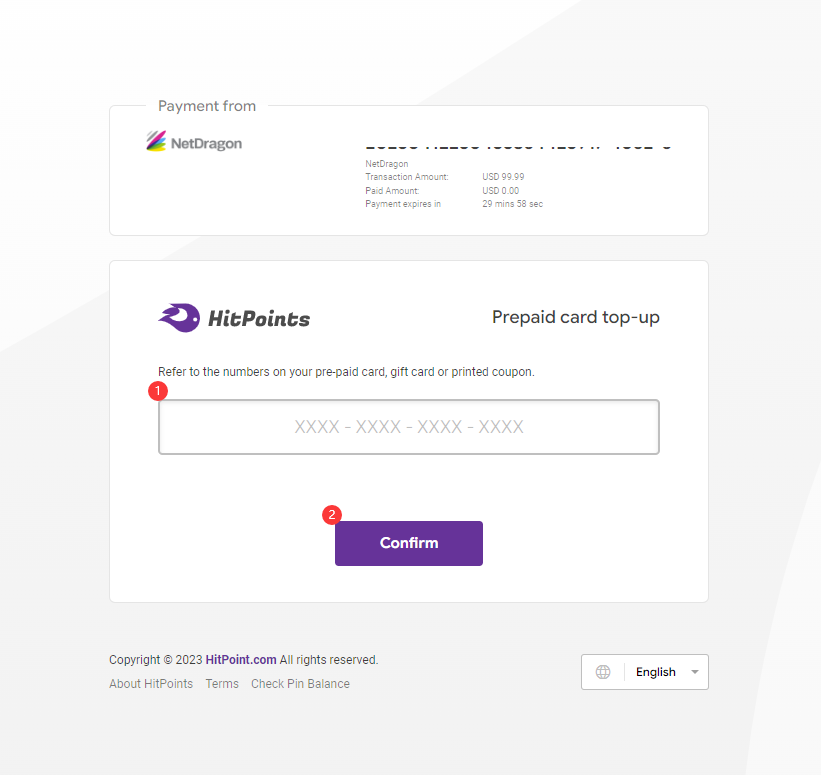Open the Terms link

pos(222,684)
